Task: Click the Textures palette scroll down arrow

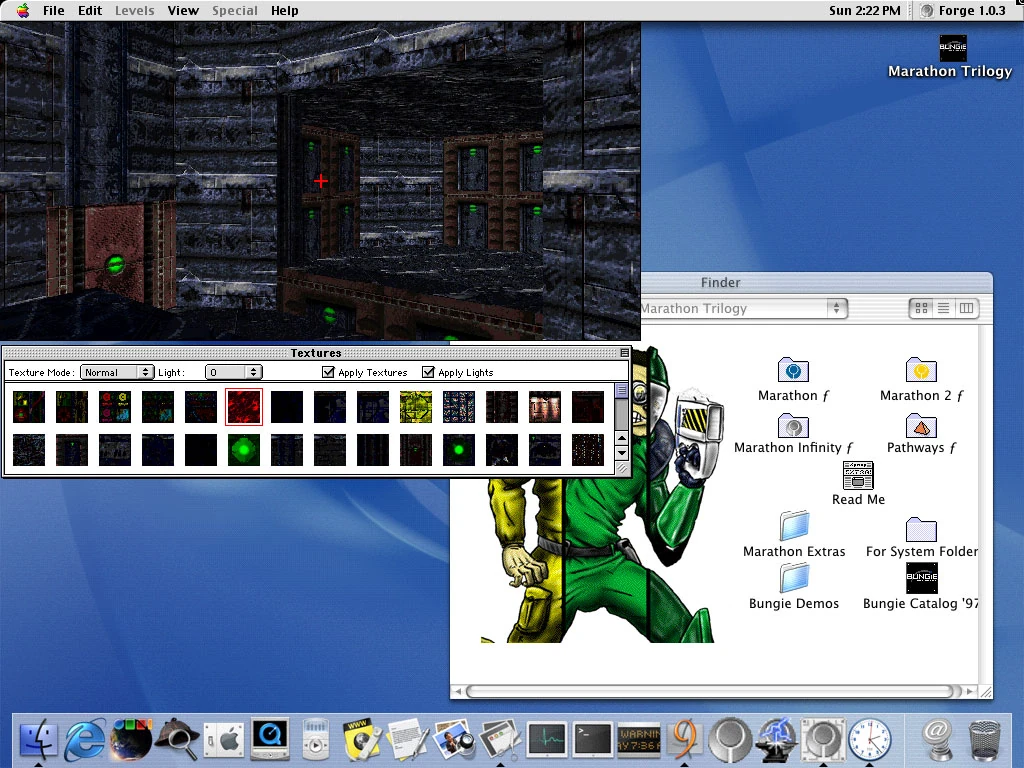Action: [x=621, y=452]
